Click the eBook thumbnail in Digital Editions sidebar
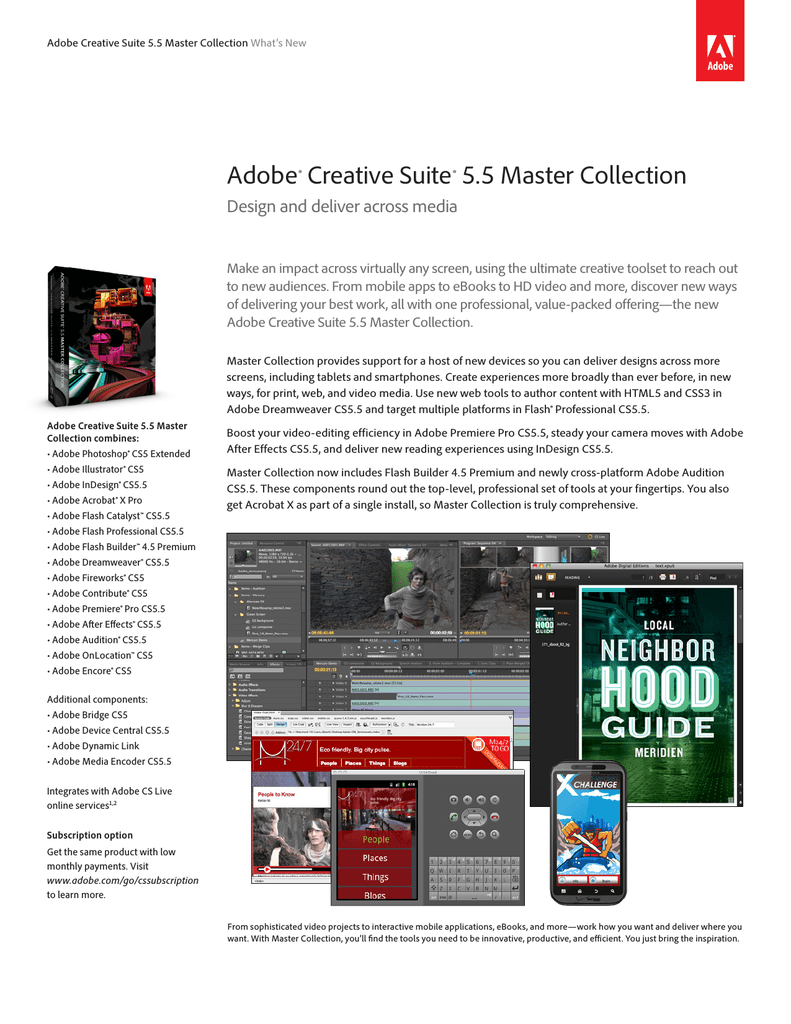The height and width of the screenshot is (1024, 791). point(544,620)
